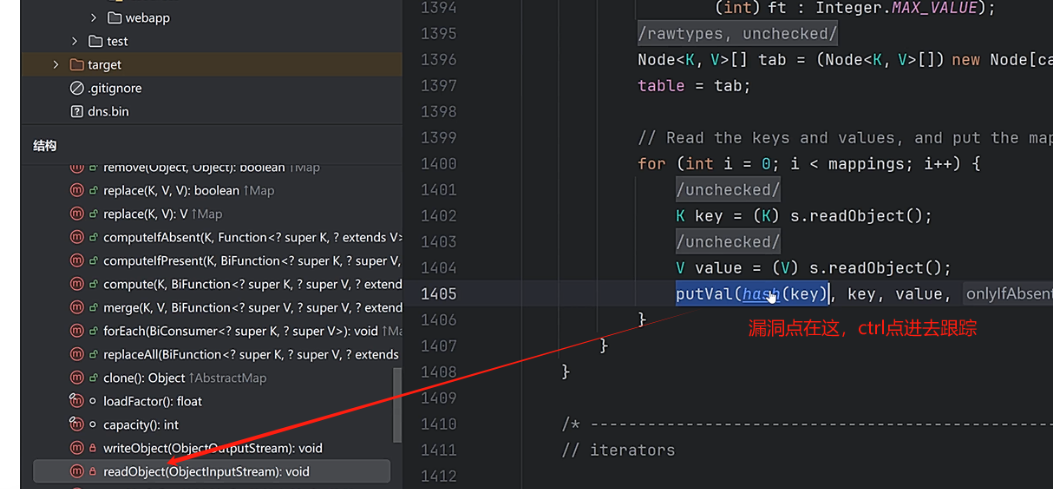Click method icon beside writeObject
This screenshot has width=1053, height=489.
coord(77,448)
